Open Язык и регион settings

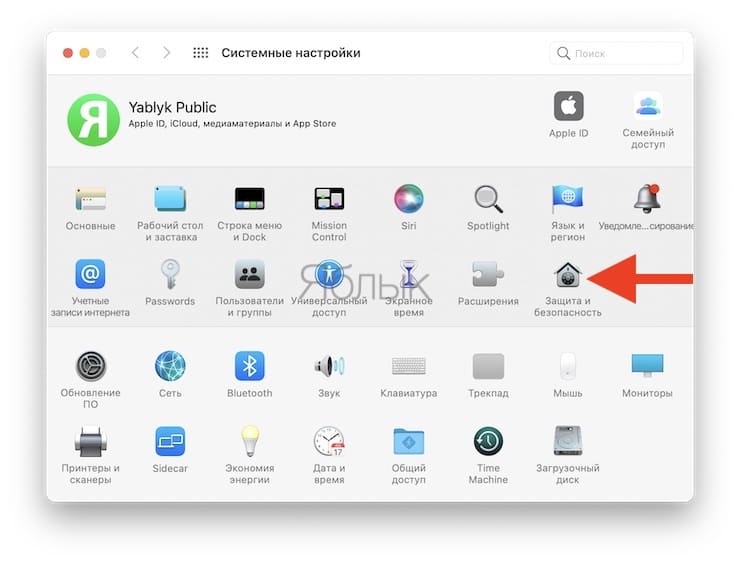click(568, 199)
